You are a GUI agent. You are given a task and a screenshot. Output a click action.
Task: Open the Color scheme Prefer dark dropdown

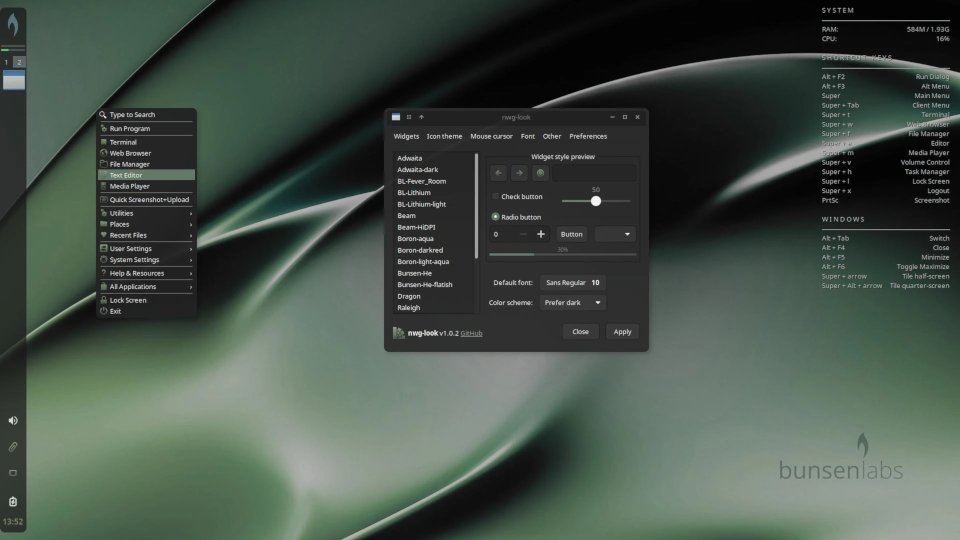point(572,302)
